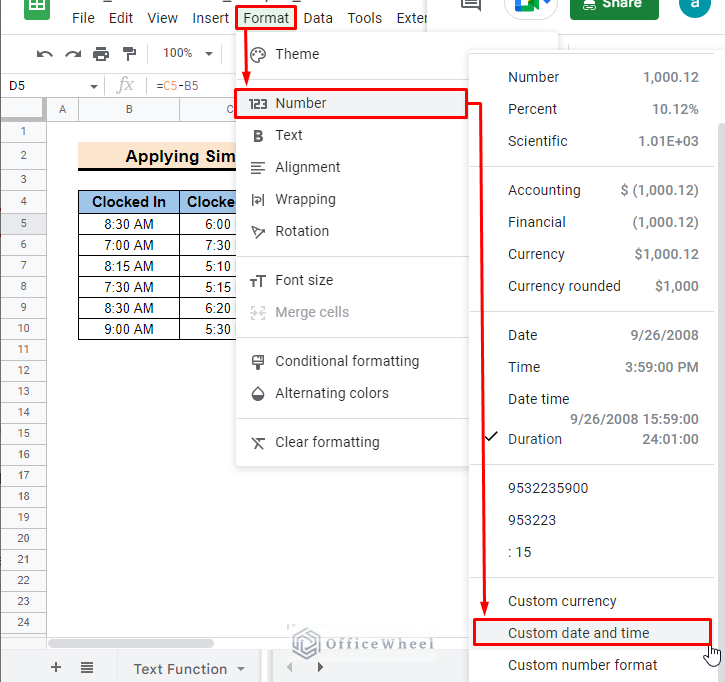Viewport: 725px width, 682px height.
Task: Click the Alternating colors drop icon
Action: click(258, 393)
